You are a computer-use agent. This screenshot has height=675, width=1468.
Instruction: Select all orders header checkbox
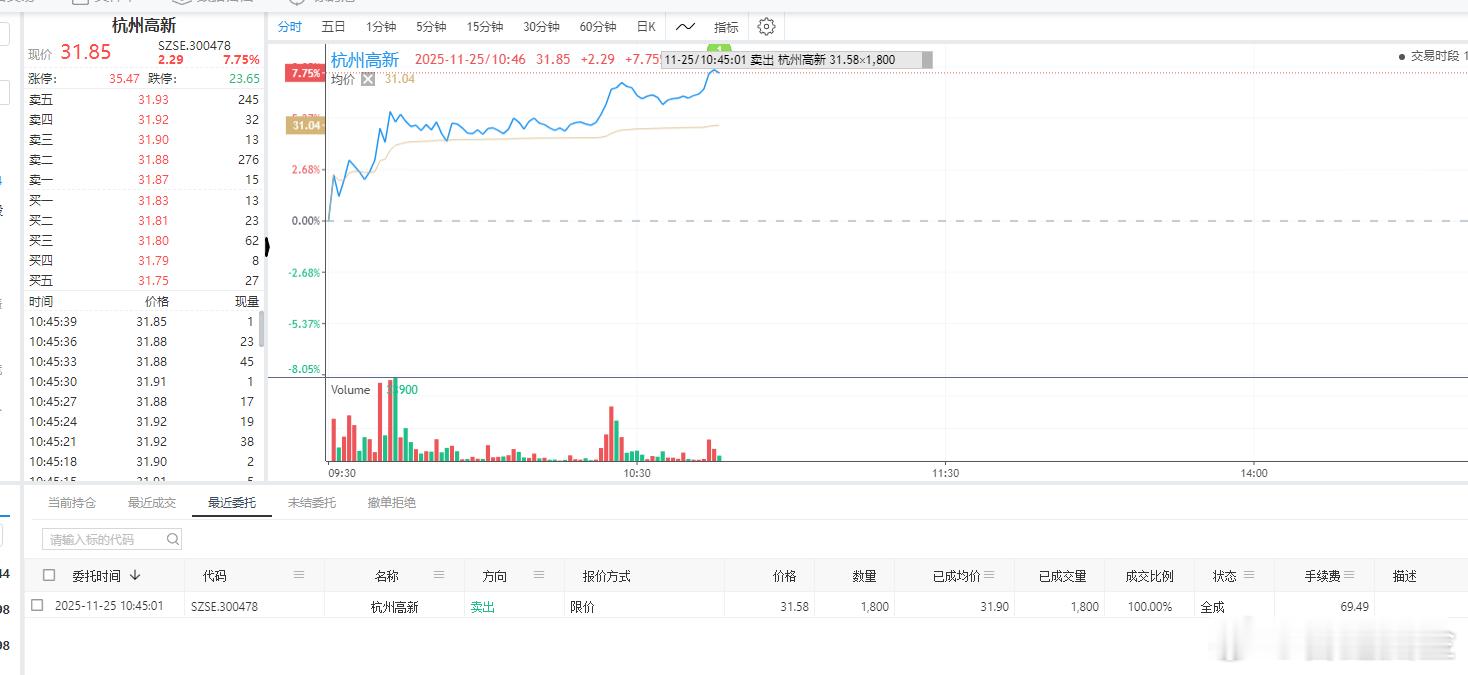pyautogui.click(x=49, y=575)
